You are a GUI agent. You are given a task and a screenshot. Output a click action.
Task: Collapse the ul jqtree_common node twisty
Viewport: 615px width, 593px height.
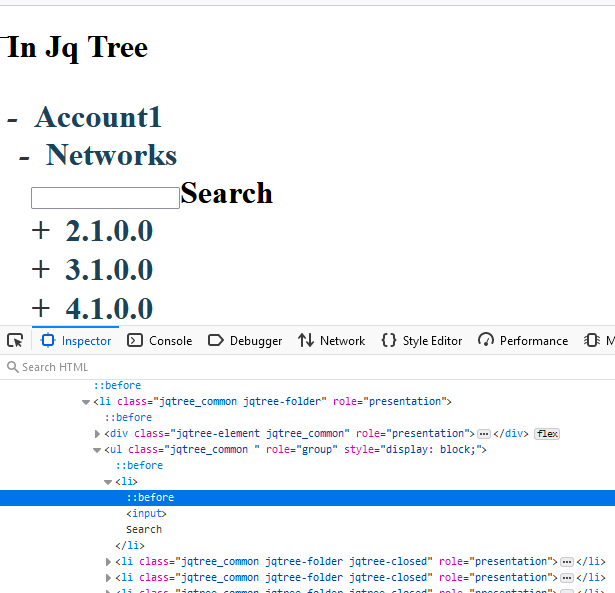97,450
